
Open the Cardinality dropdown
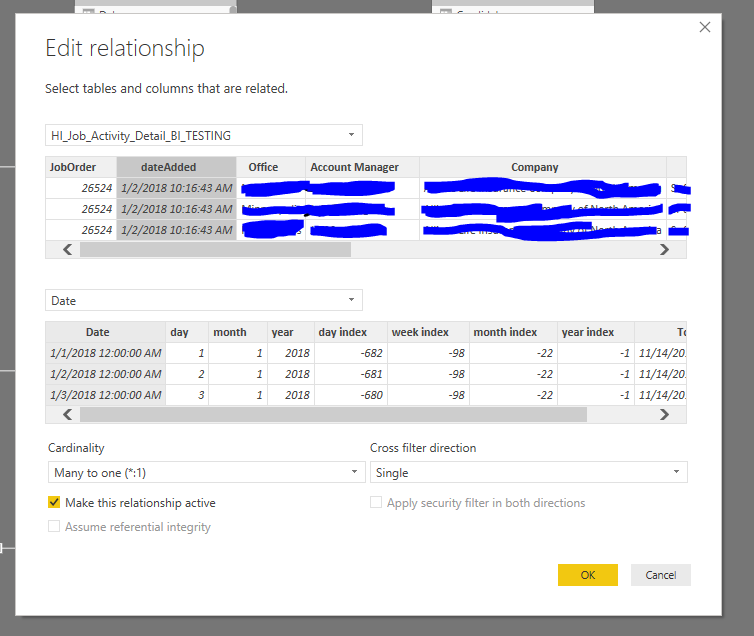[206, 473]
